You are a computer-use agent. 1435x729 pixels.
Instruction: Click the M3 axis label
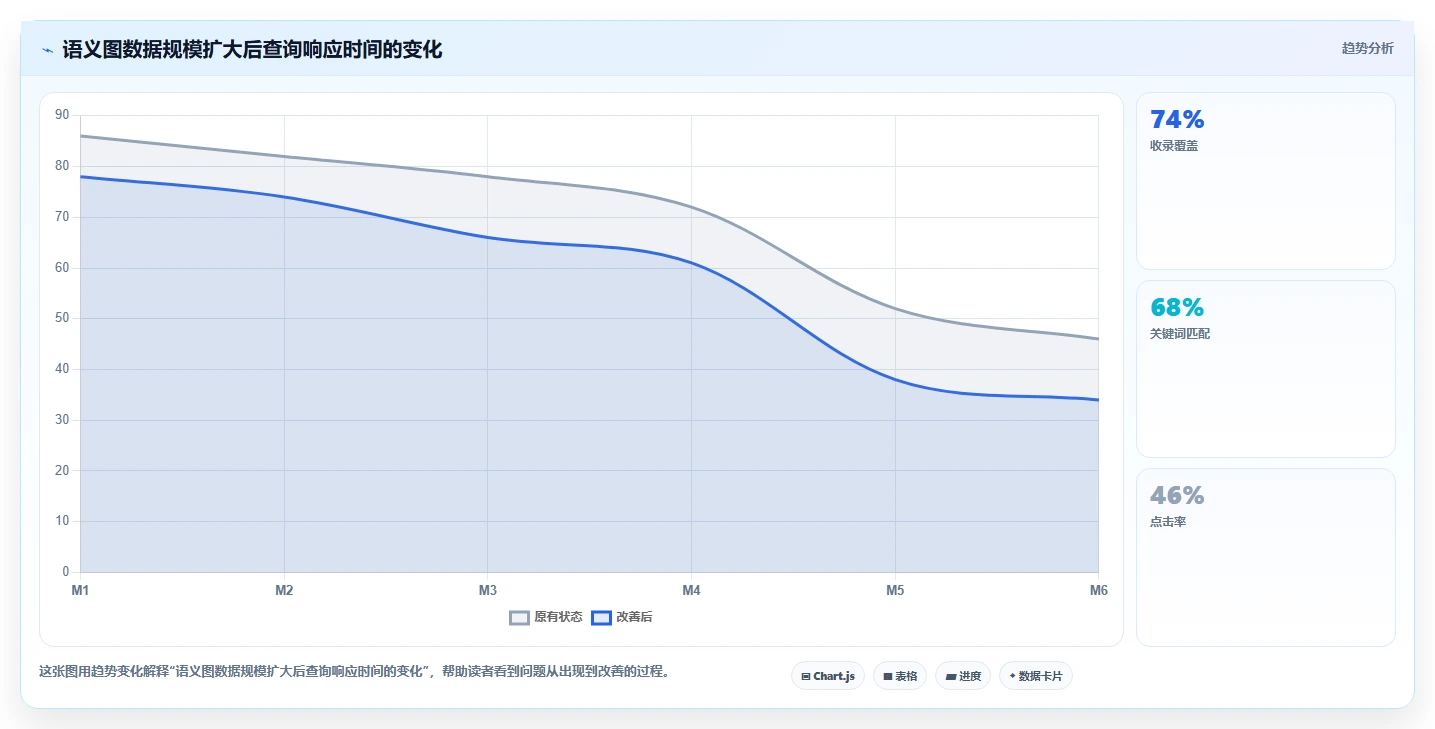click(x=487, y=590)
